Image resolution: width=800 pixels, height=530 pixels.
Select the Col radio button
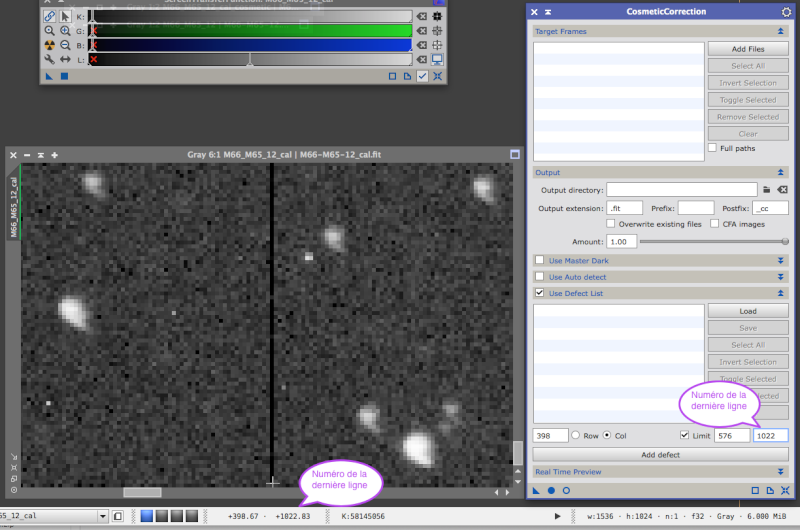[x=607, y=435]
